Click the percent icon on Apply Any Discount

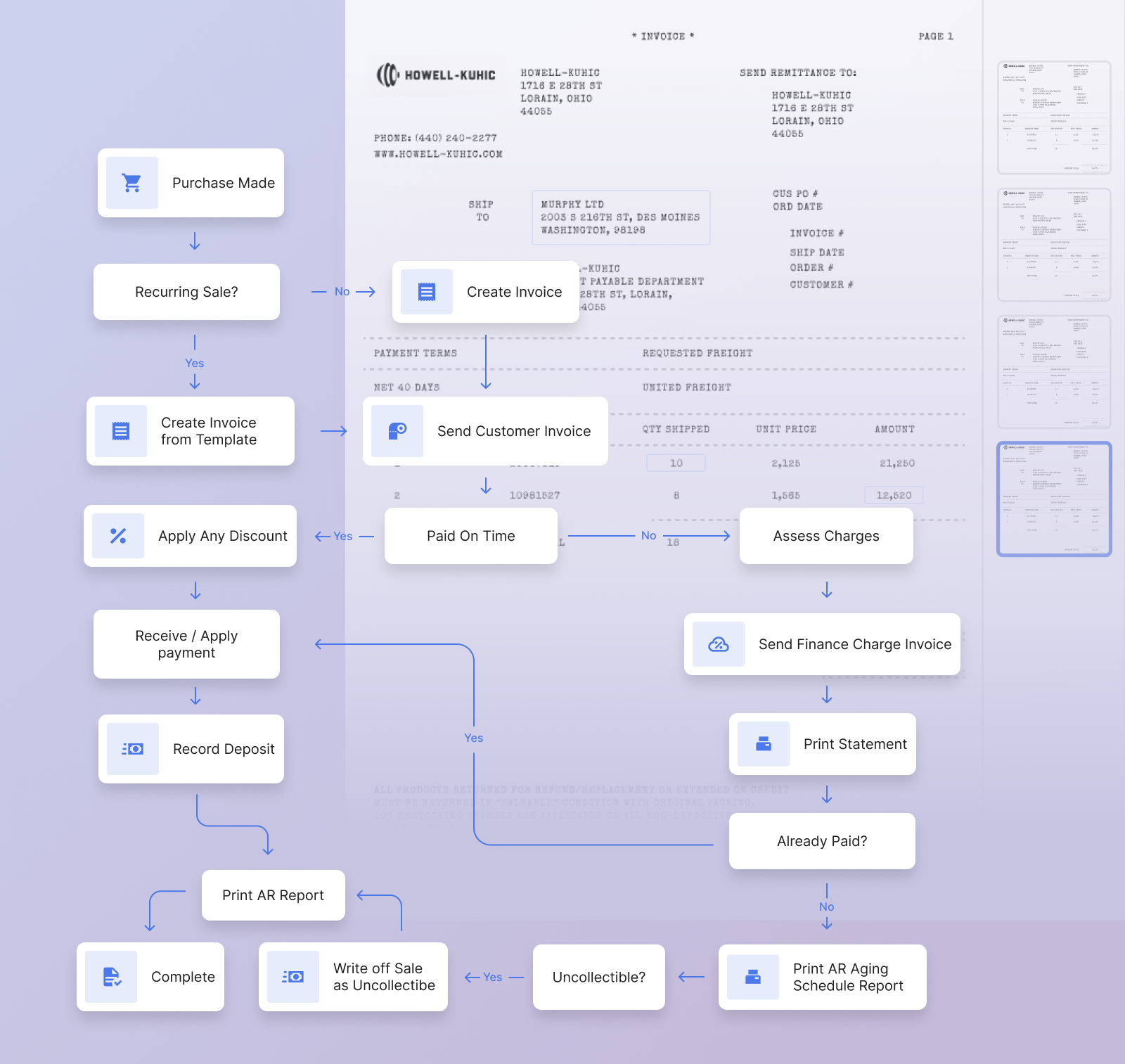coord(118,536)
